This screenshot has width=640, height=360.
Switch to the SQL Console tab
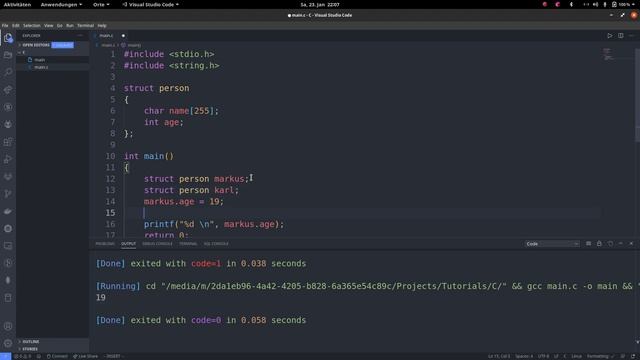[x=216, y=244]
